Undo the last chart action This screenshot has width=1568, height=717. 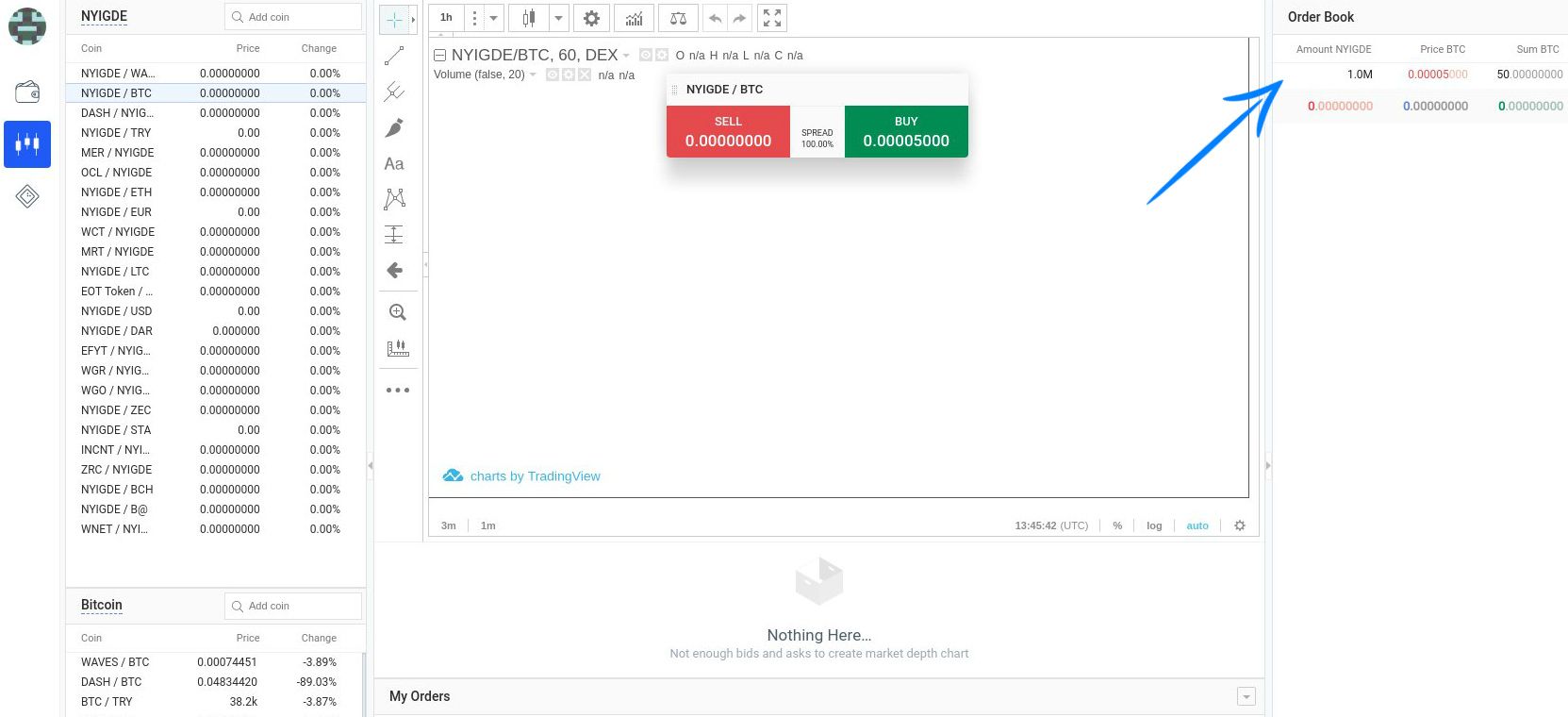tap(715, 18)
